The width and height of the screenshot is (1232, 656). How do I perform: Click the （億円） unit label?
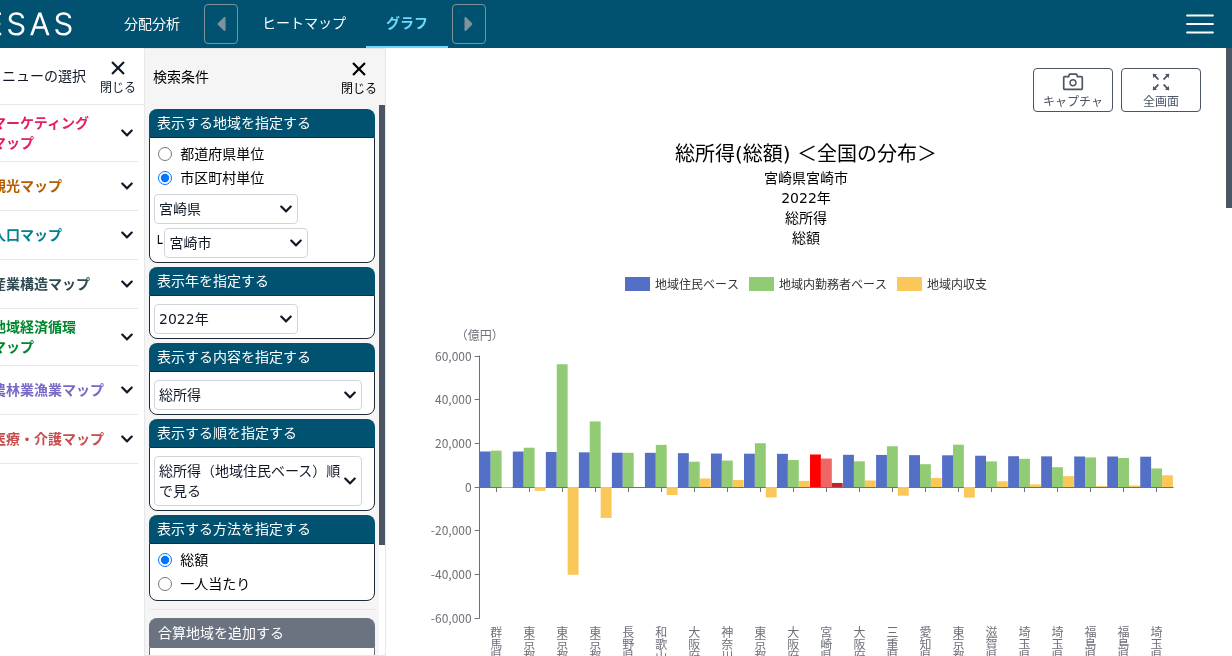pos(479,335)
